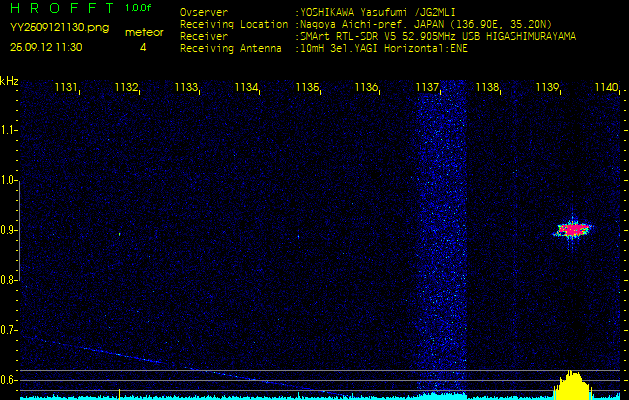Click the 0.7 kHz frequency tick label
This screenshot has width=629, height=400.
(7, 330)
